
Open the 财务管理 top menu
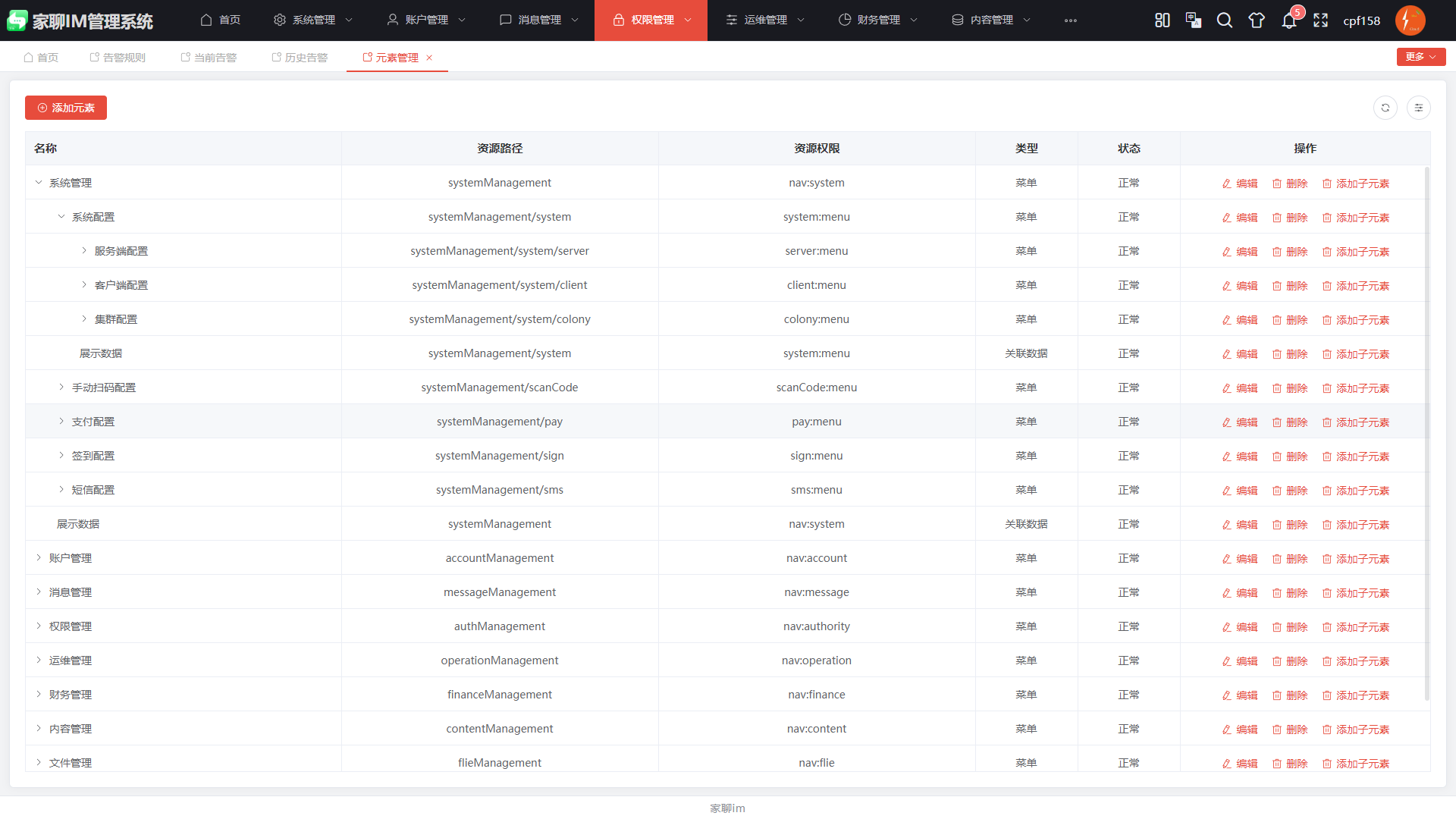pyautogui.click(x=878, y=20)
